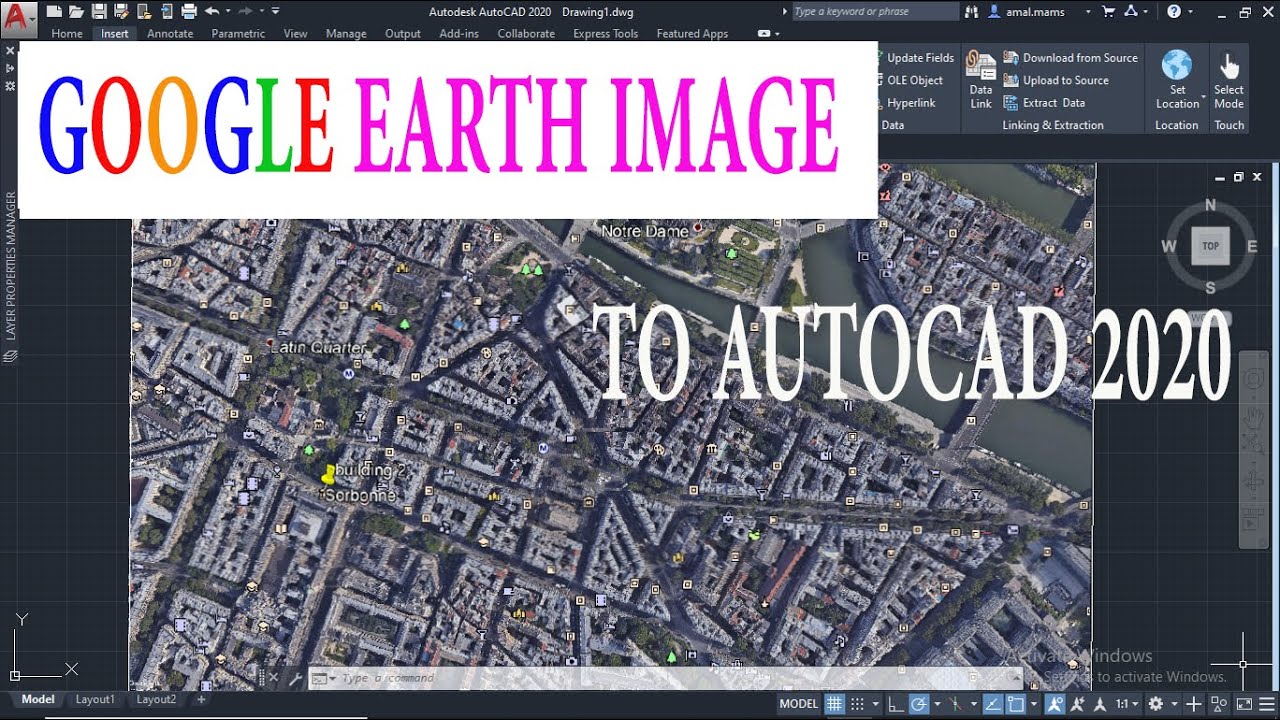The height and width of the screenshot is (720, 1280).
Task: Expand the Help dropdown arrow
Action: (x=1190, y=12)
